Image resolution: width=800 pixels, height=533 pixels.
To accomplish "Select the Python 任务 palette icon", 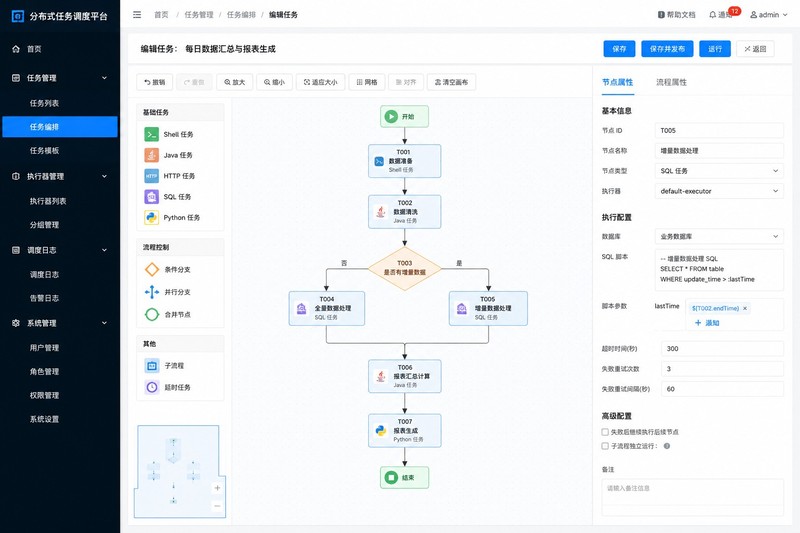I will click(152, 217).
